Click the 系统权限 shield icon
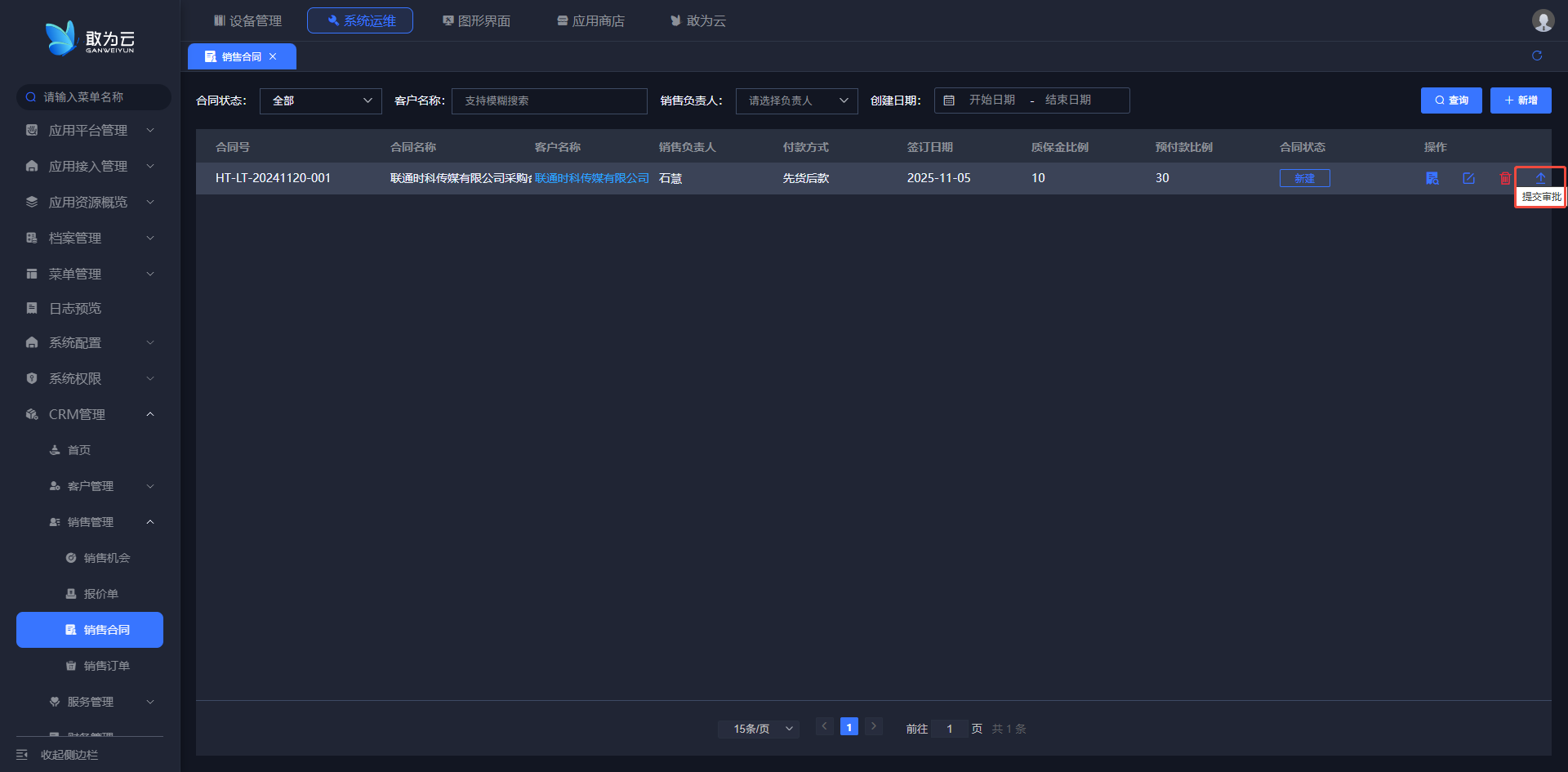Viewport: 1568px width, 772px height. click(x=32, y=378)
